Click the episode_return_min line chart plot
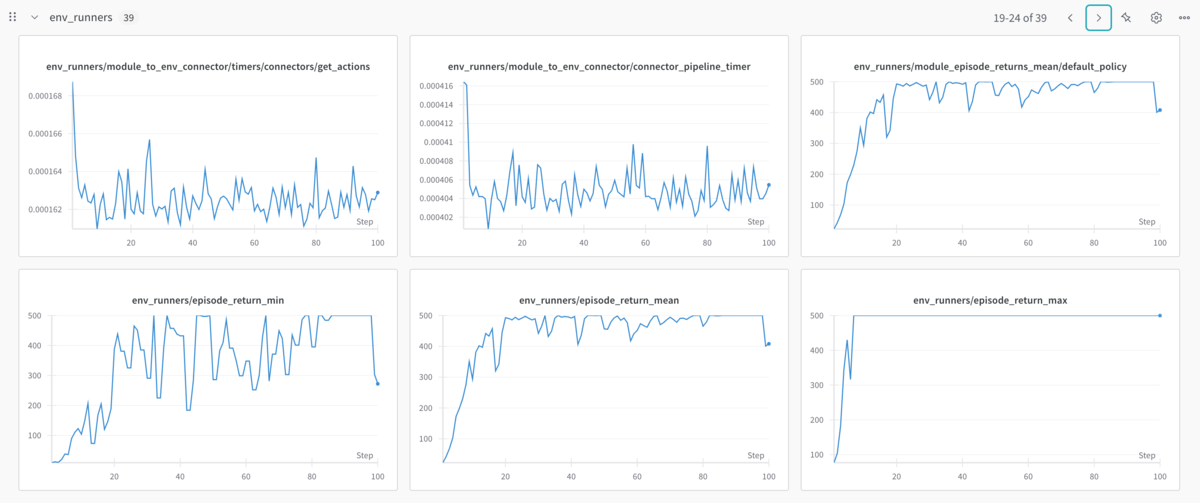 214,389
